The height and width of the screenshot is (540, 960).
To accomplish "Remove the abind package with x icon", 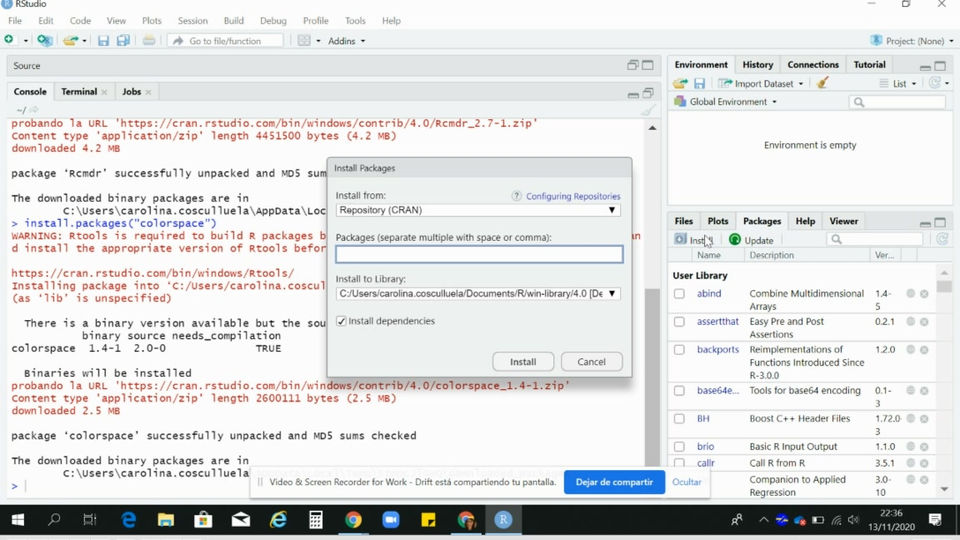I will pos(924,294).
